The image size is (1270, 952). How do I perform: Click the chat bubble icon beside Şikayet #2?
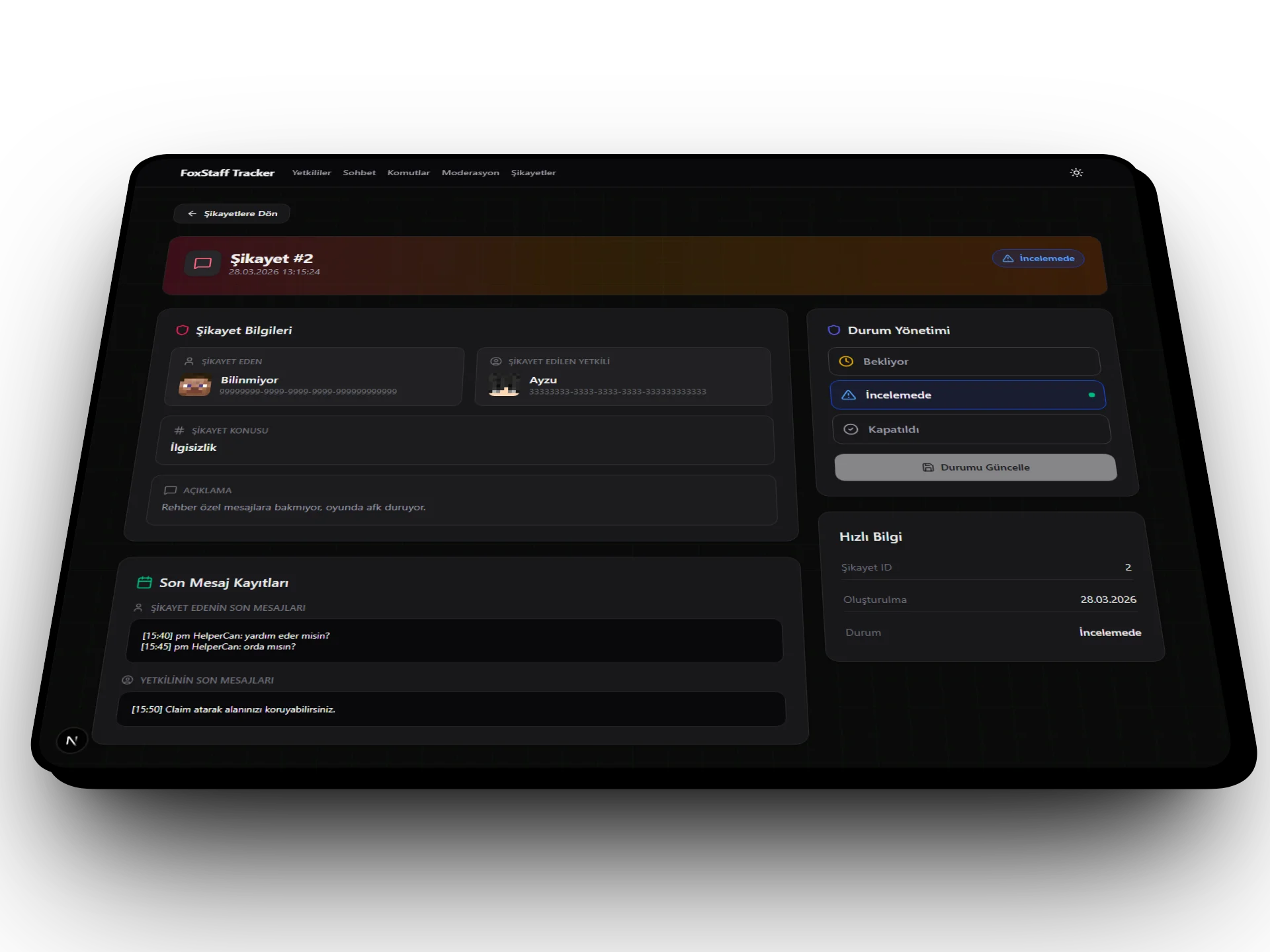(x=202, y=263)
